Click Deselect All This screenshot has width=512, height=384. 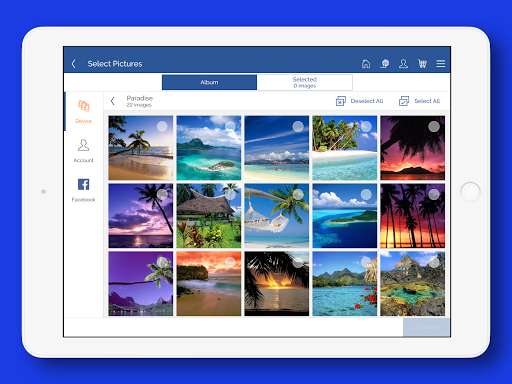360,101
